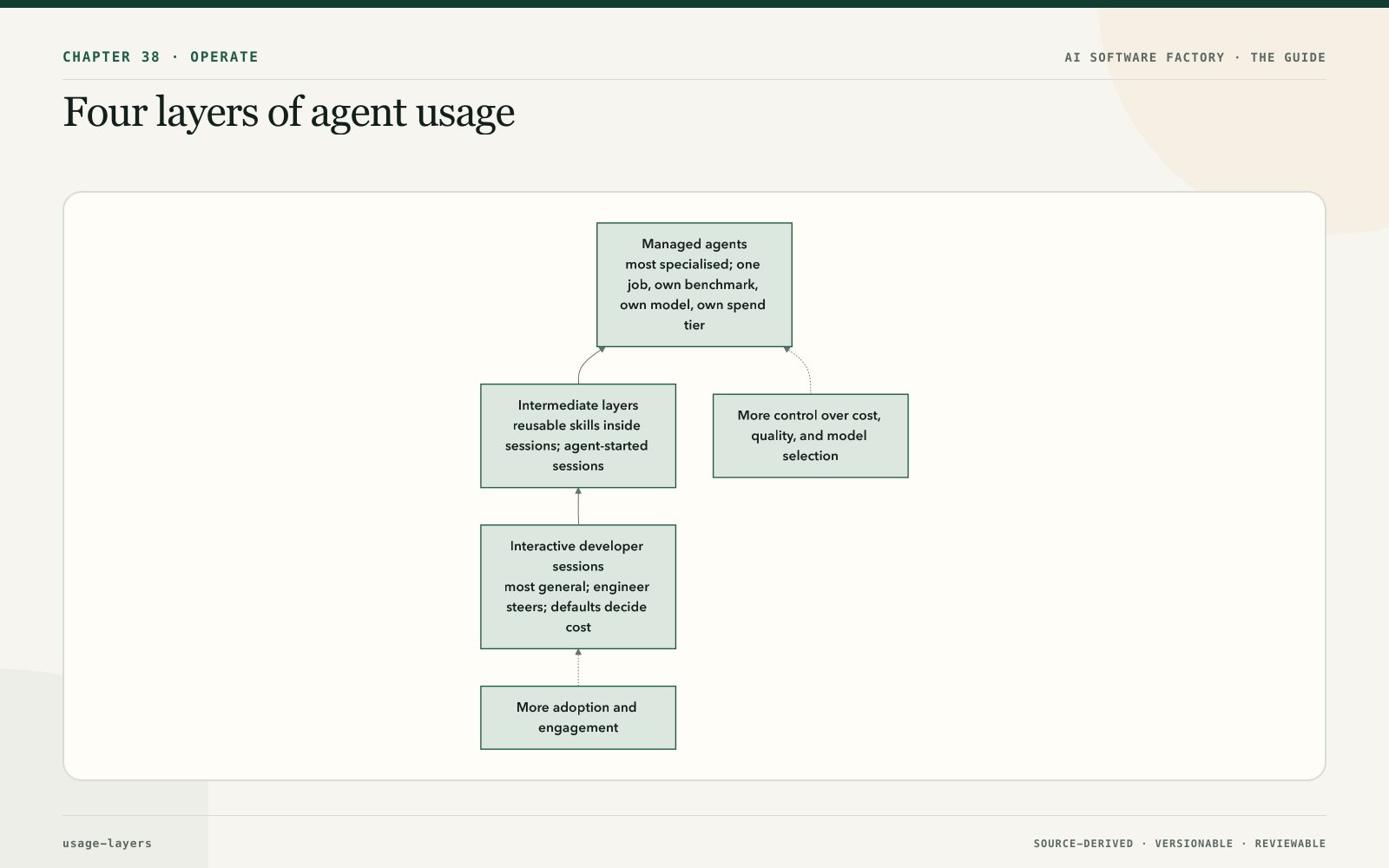Click 'SOURCE-DERIVED · VERSIONABLE · REVIEWABLE' footer text
The width and height of the screenshot is (1389, 868).
click(1180, 844)
